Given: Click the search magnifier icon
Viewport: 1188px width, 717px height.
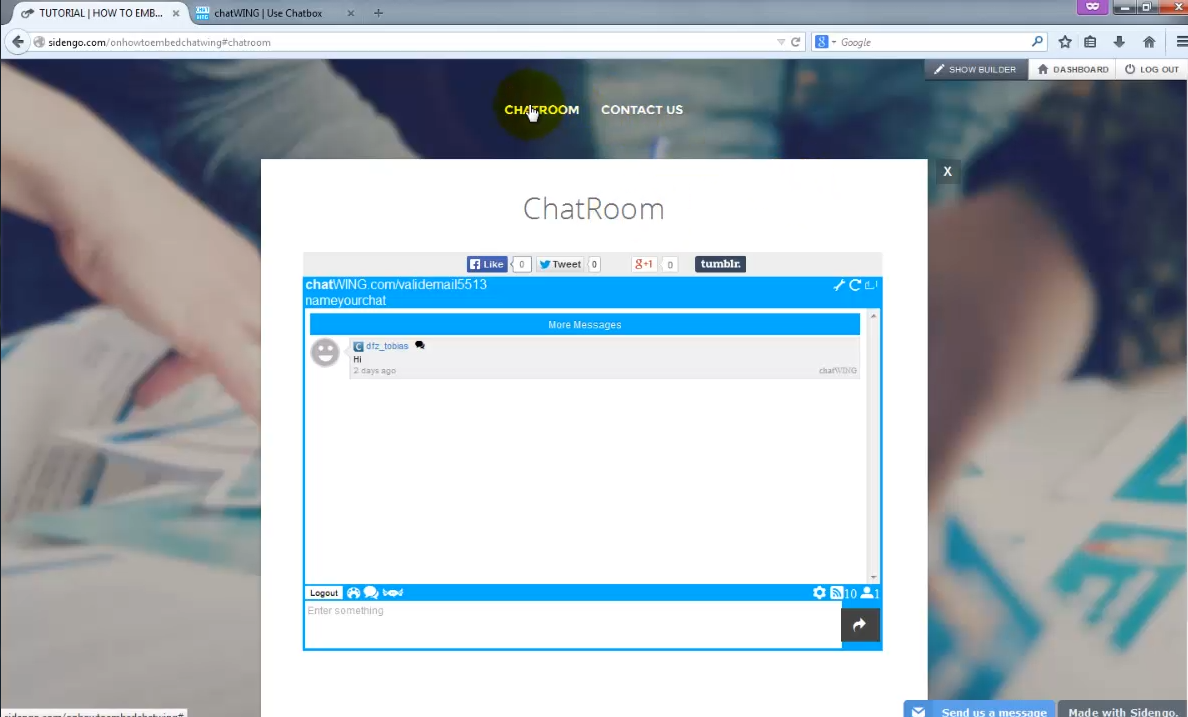Looking at the screenshot, I should 1037,42.
